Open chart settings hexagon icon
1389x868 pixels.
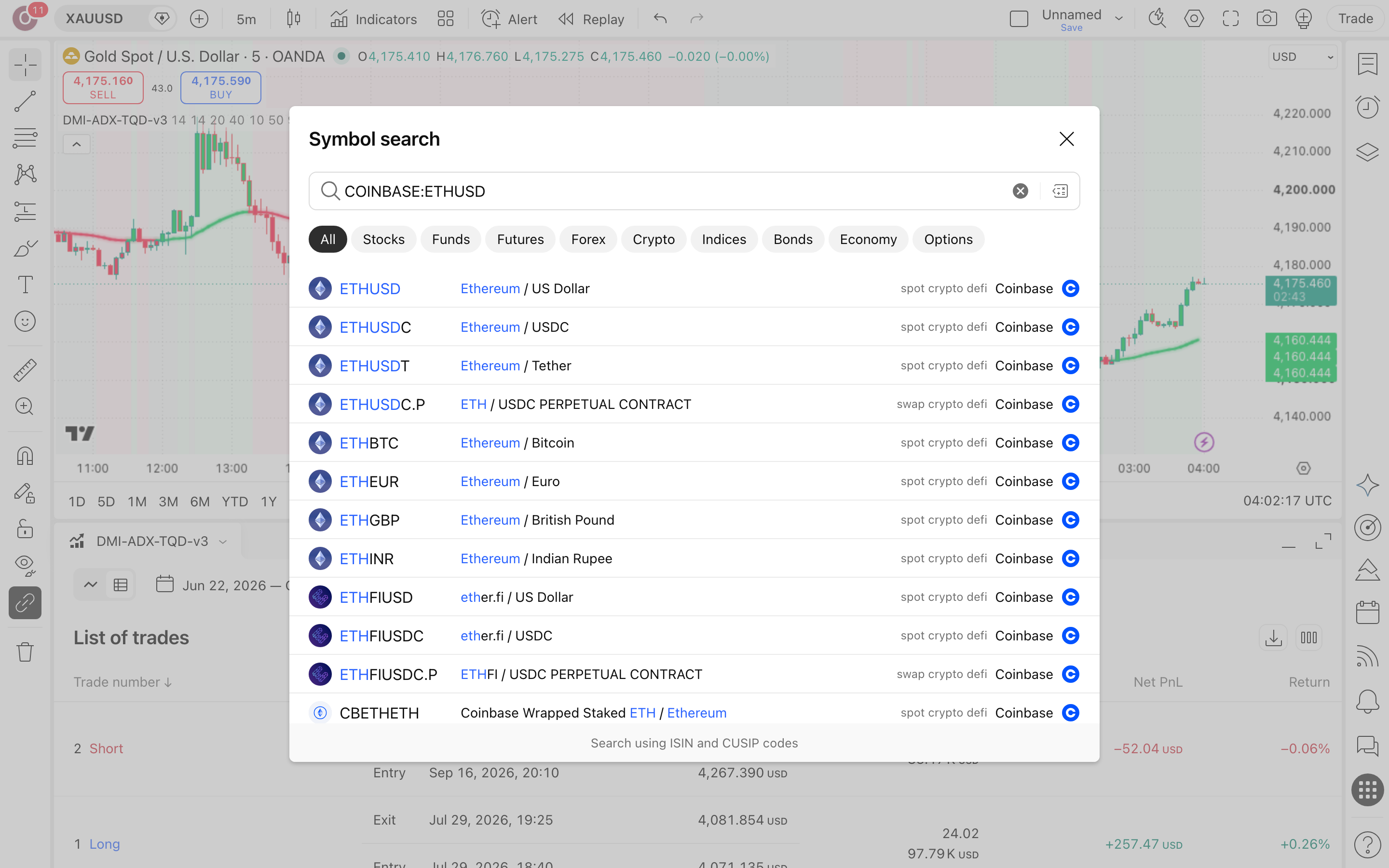point(1194,19)
